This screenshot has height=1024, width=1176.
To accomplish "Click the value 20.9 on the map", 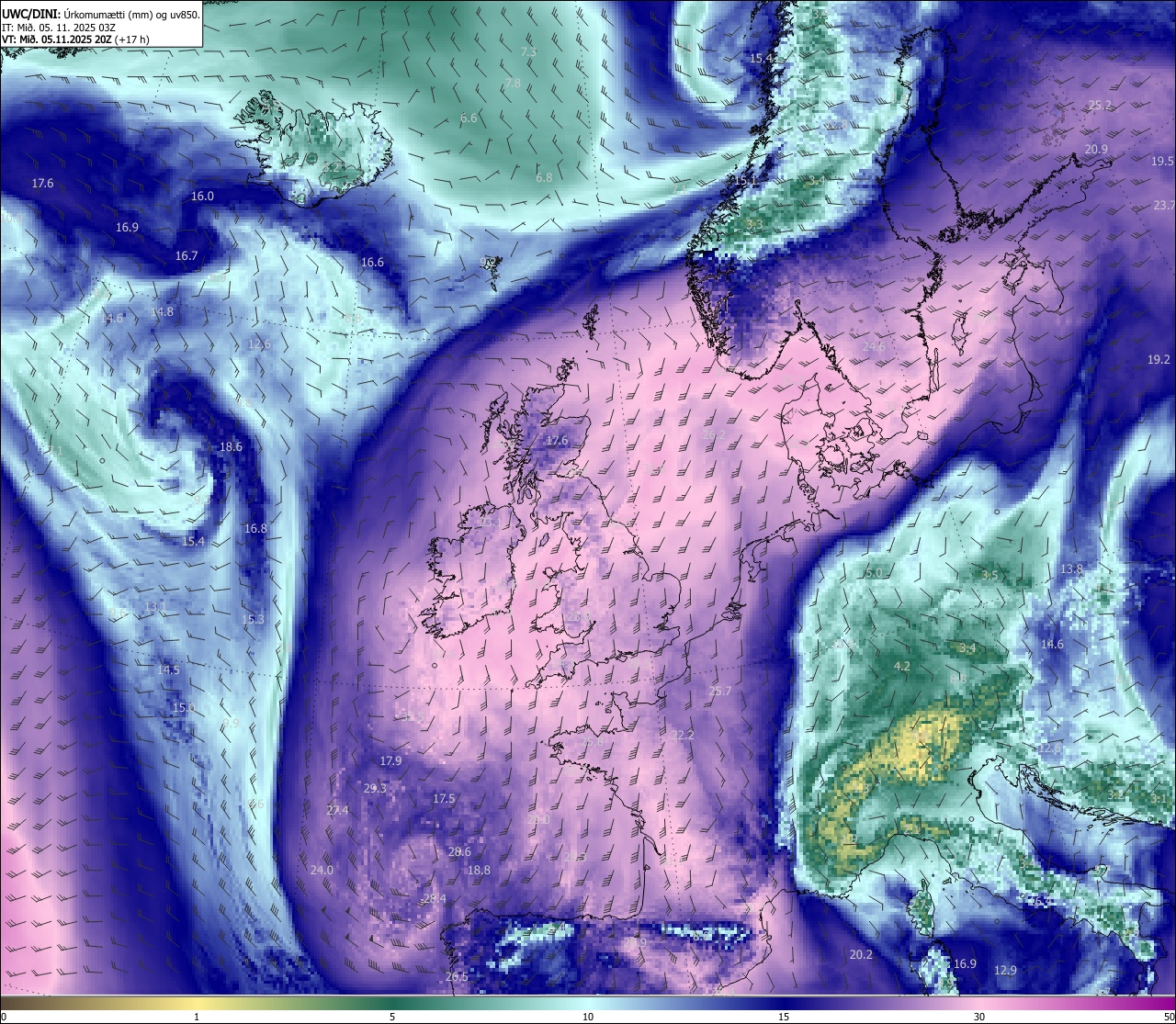I will pos(1096,150).
